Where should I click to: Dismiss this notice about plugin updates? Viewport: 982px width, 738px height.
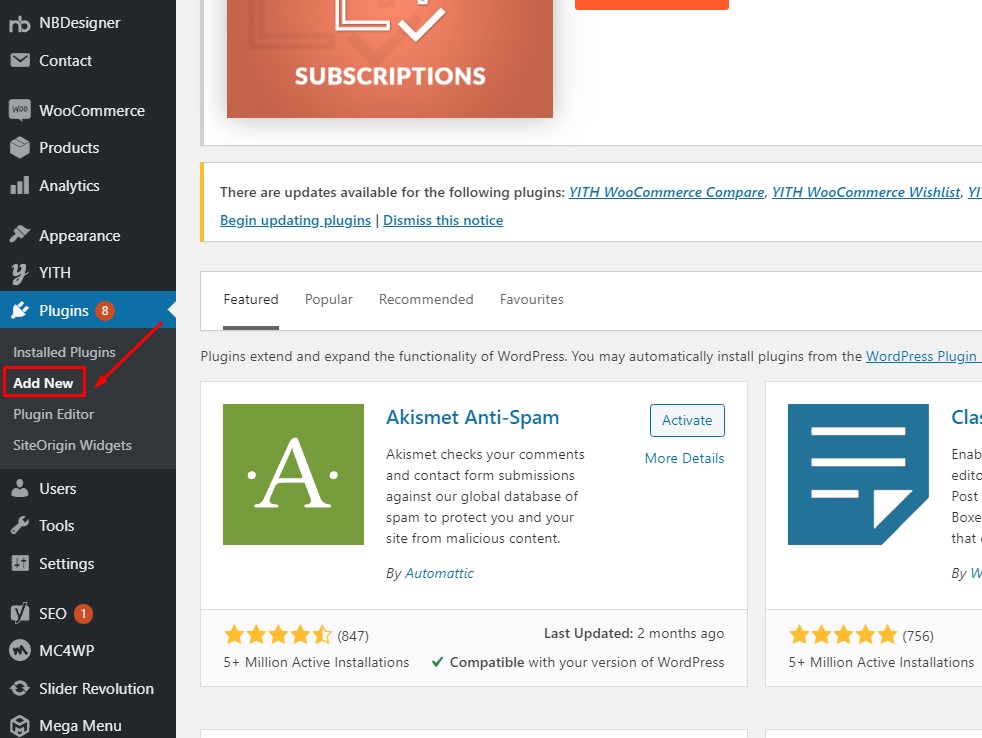coord(443,220)
